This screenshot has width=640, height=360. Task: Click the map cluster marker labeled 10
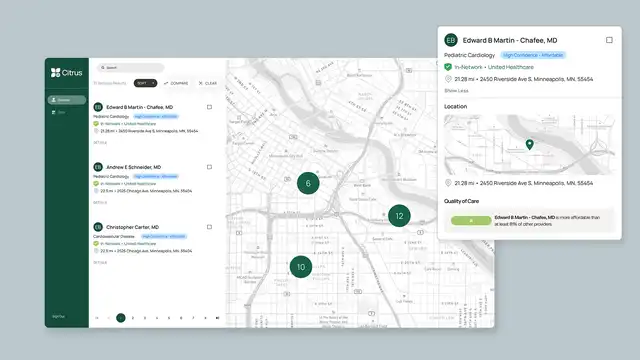click(301, 267)
